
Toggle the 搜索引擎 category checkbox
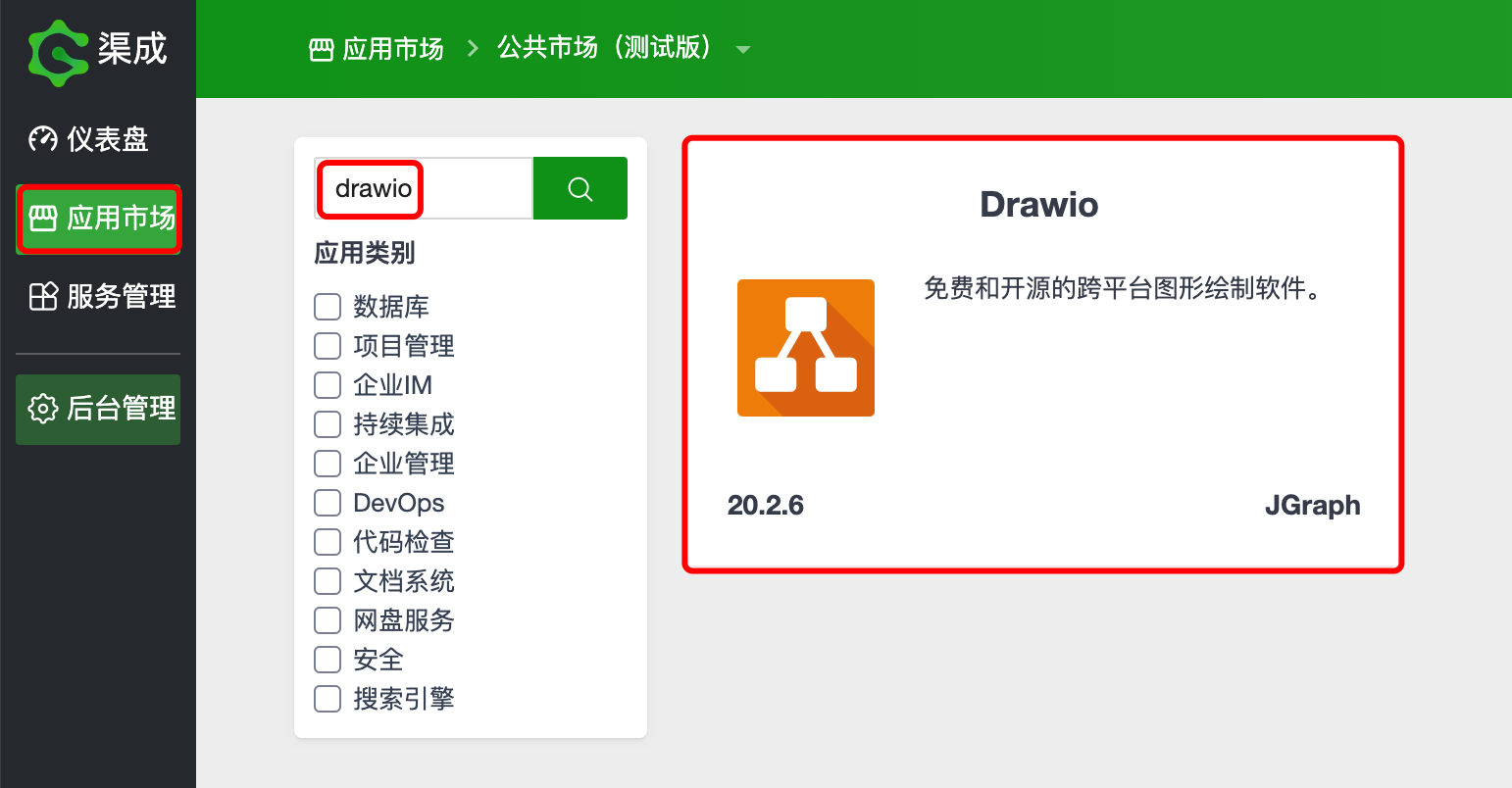tap(328, 699)
